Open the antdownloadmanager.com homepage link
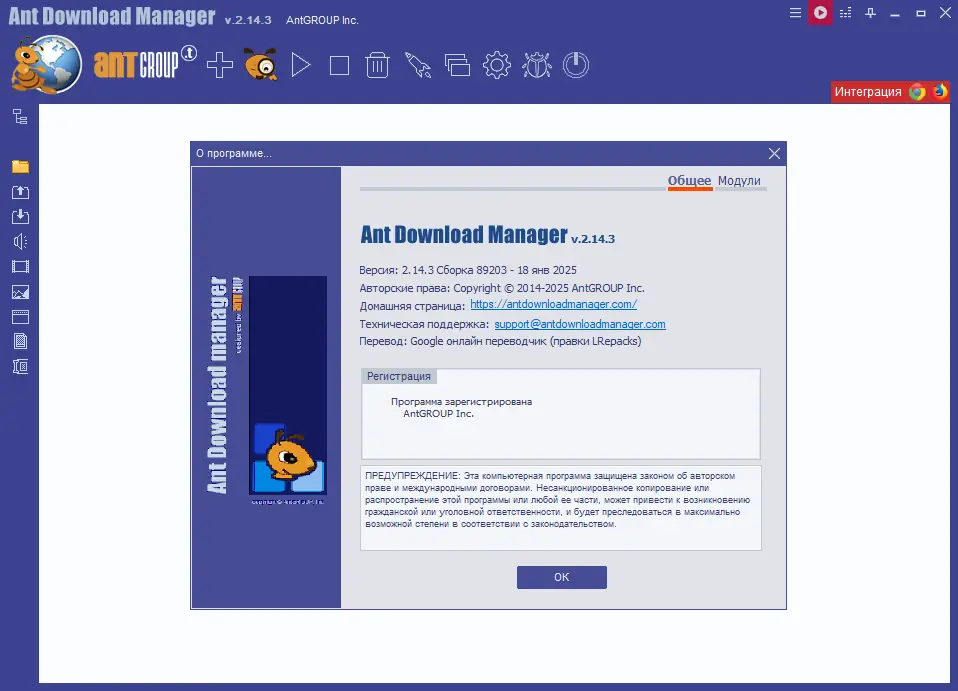Image resolution: width=958 pixels, height=691 pixels. point(554,304)
